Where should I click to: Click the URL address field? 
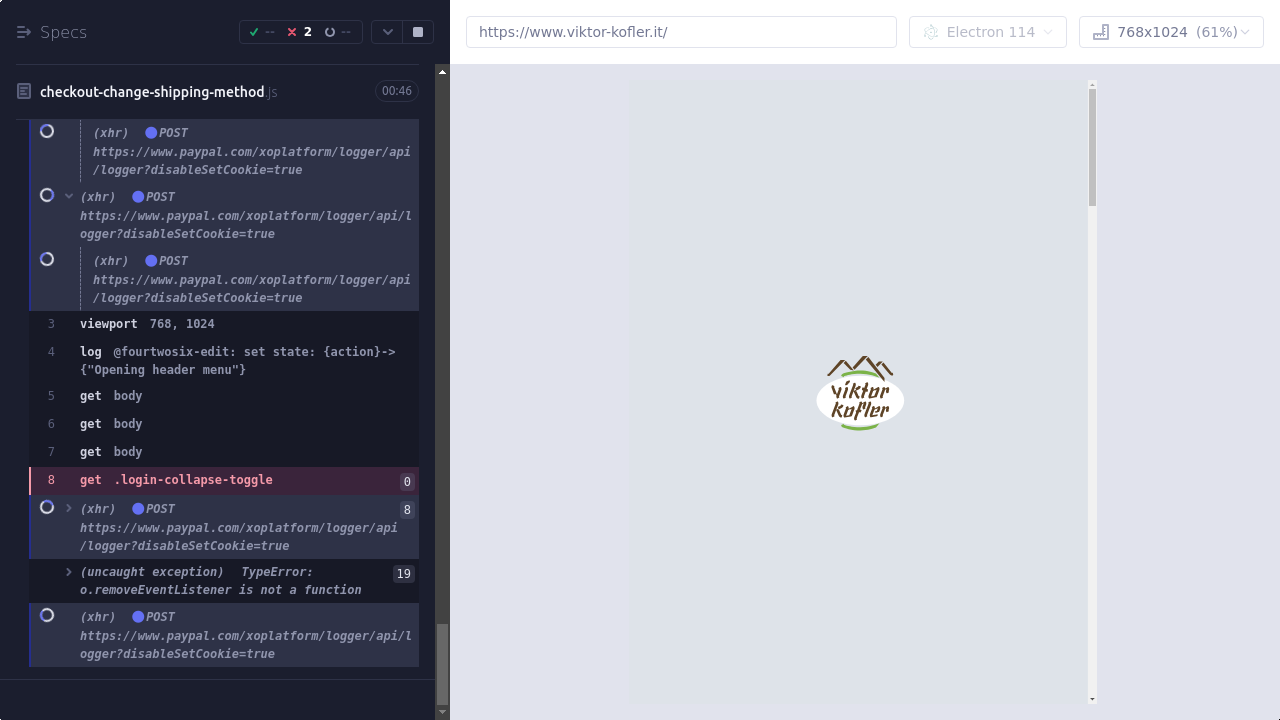click(x=681, y=32)
